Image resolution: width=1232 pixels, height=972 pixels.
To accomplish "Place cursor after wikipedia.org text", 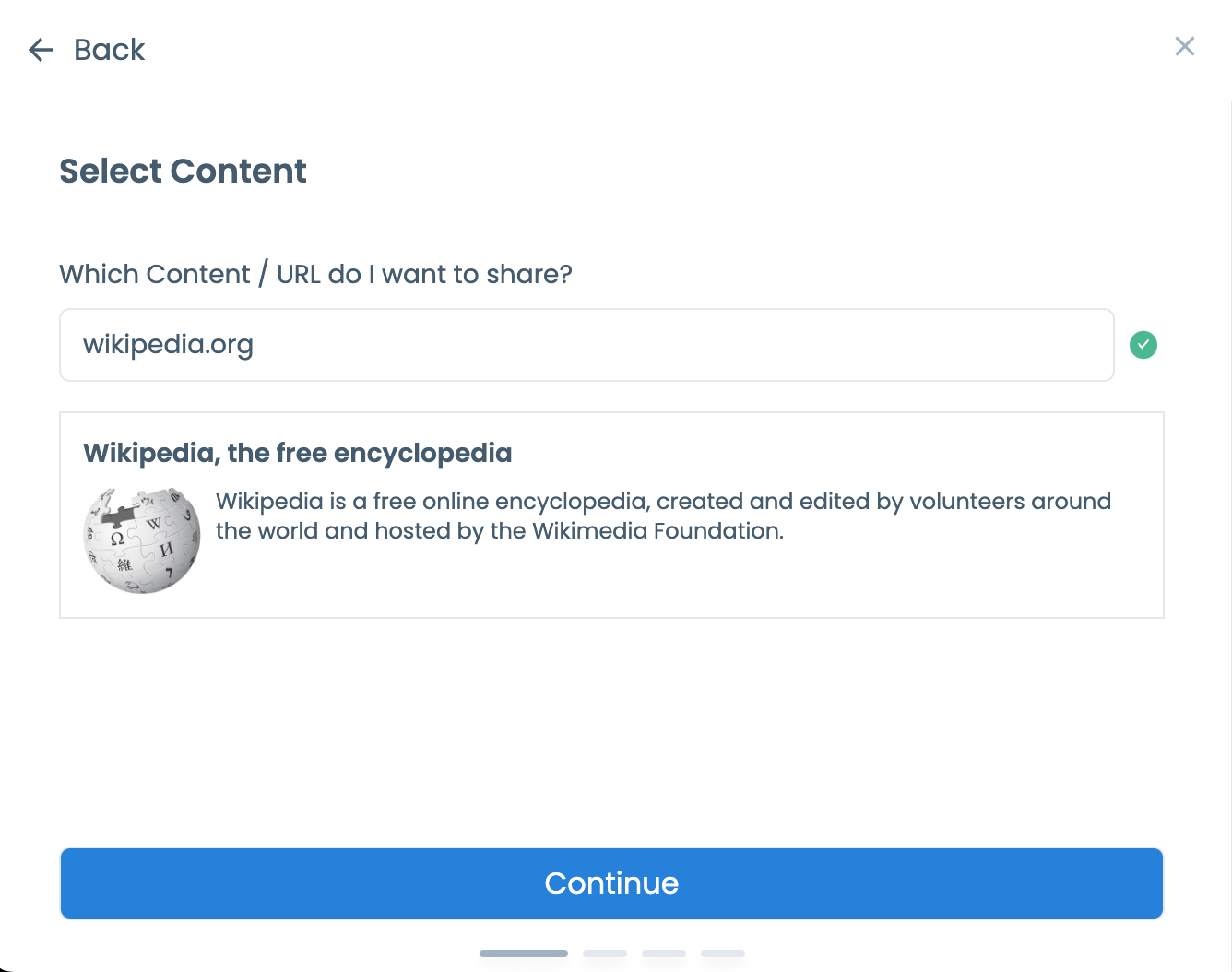I will [x=255, y=345].
